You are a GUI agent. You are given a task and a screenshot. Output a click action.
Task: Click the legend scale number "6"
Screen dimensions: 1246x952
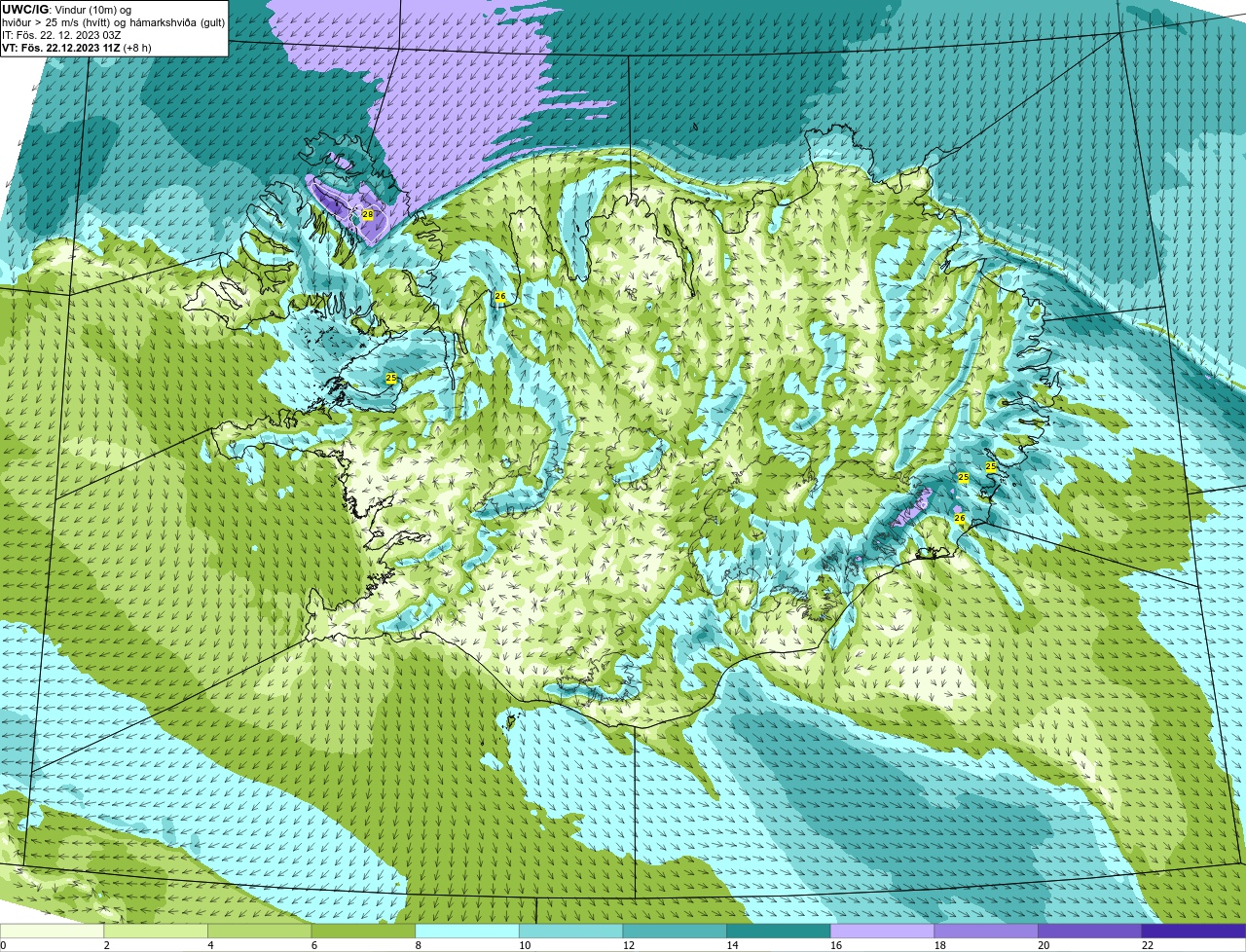pyautogui.click(x=313, y=945)
